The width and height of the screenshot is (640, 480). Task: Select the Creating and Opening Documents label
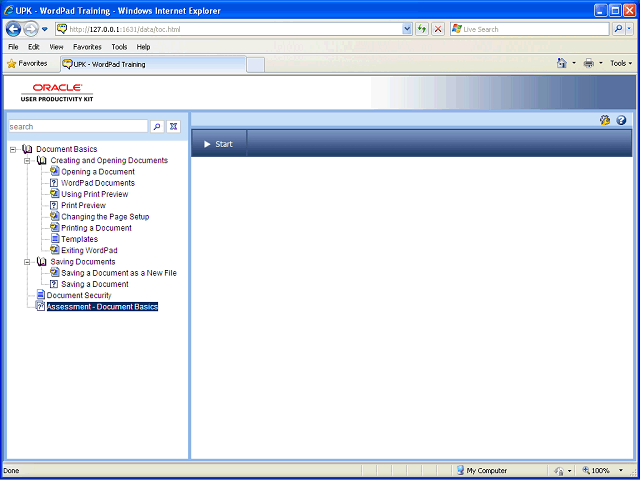tap(109, 160)
